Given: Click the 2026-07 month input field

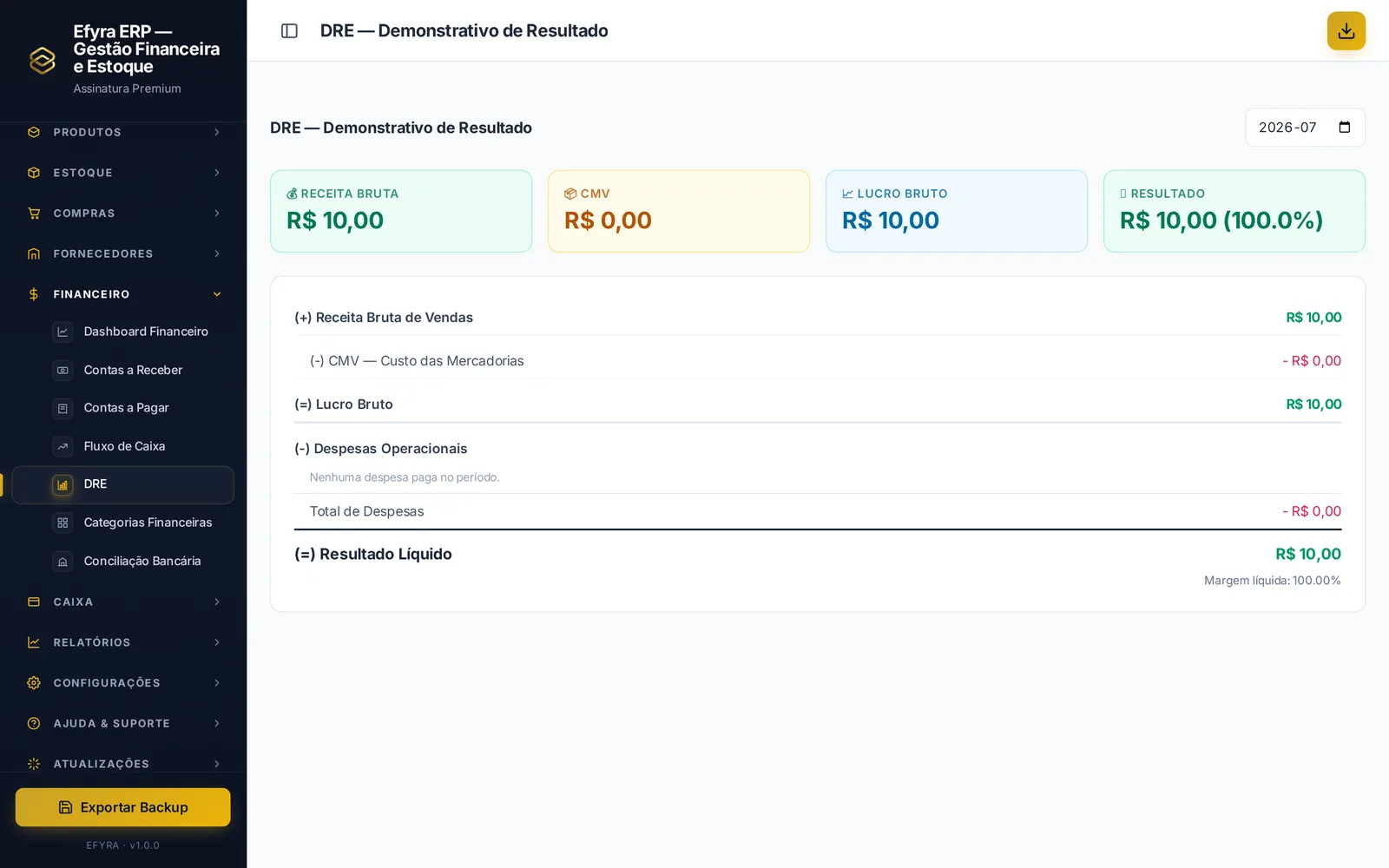Looking at the screenshot, I should point(1305,128).
